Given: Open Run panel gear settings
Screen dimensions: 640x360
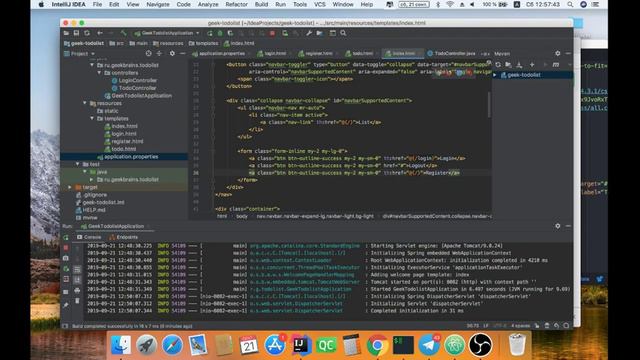Looking at the screenshot, I should point(558,226).
